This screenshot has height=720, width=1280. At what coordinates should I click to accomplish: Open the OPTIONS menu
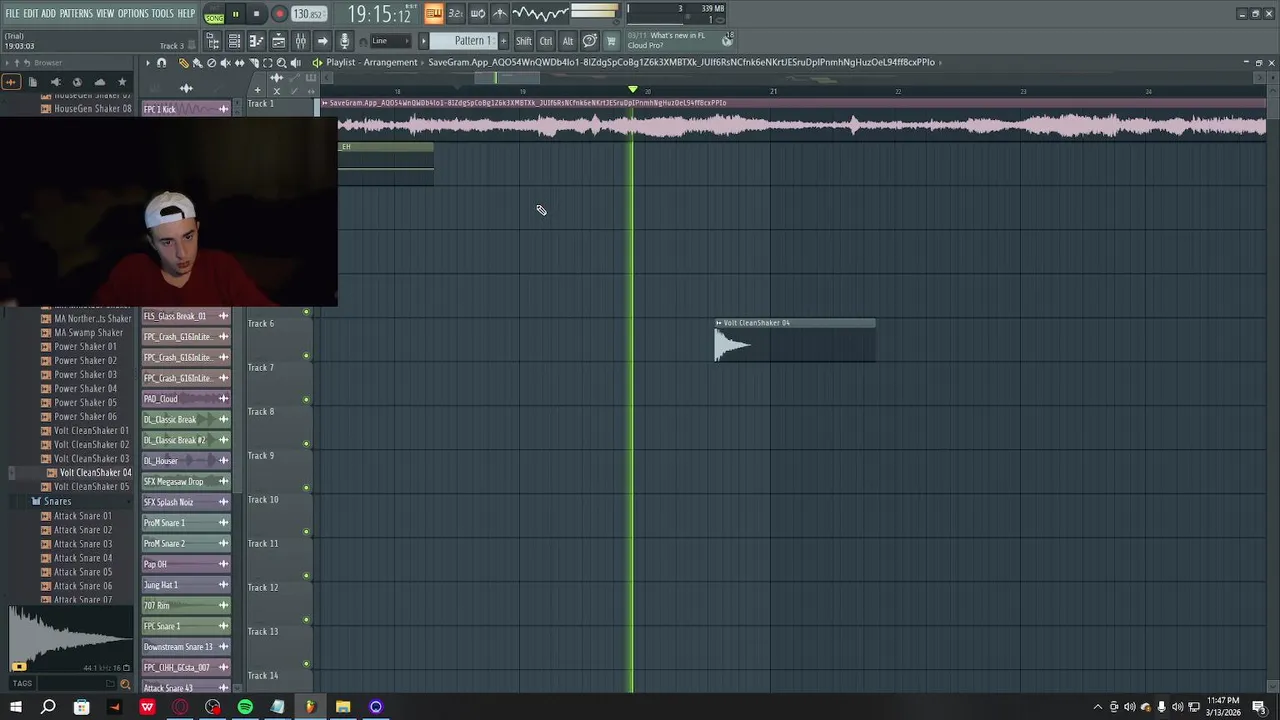(x=133, y=14)
